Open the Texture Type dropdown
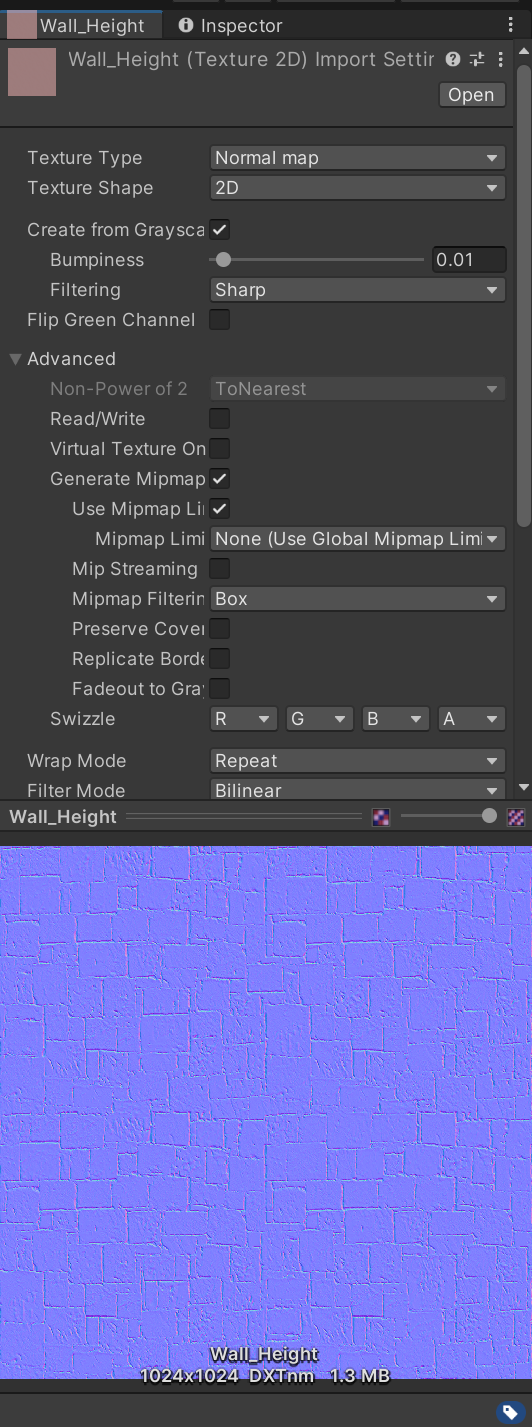532x1427 pixels. [358, 158]
